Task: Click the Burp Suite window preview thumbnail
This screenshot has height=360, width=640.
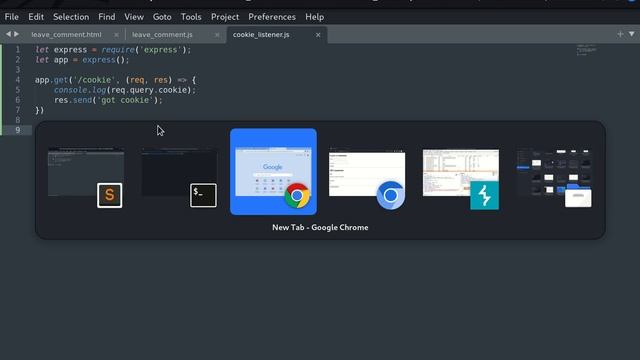Action: pos(461,172)
